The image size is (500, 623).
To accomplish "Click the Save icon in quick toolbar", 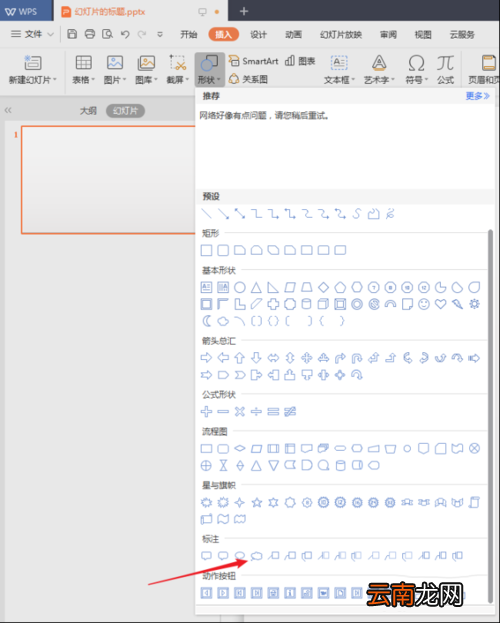I will [72, 34].
